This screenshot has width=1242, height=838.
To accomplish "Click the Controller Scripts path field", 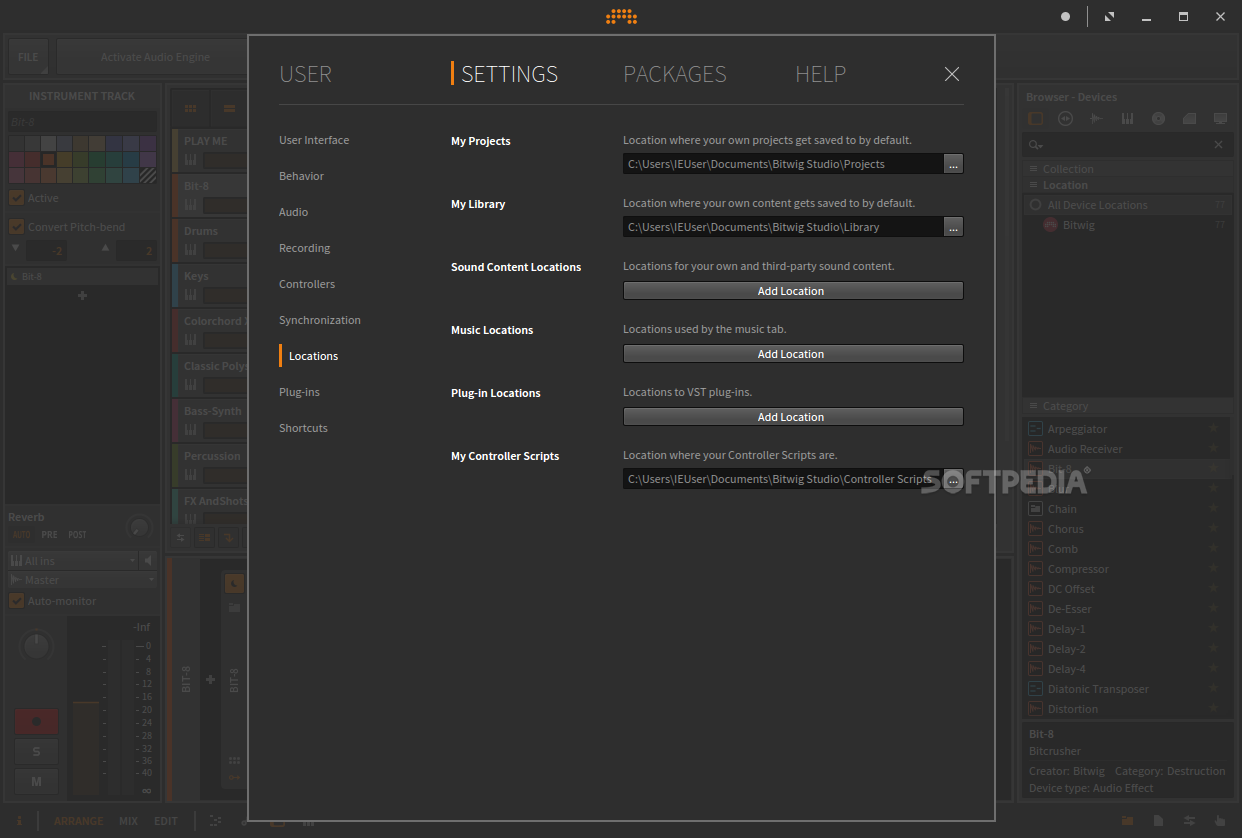I will pyautogui.click(x=783, y=479).
